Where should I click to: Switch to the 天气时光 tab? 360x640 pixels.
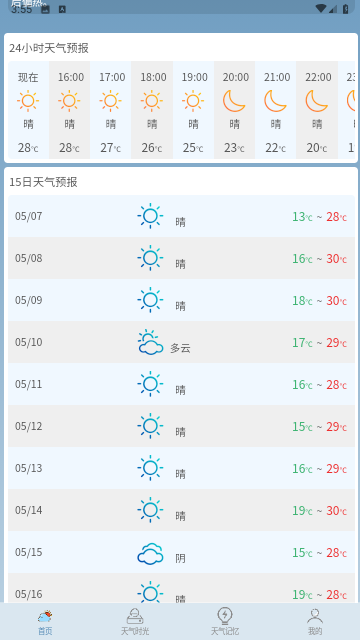click(135, 622)
